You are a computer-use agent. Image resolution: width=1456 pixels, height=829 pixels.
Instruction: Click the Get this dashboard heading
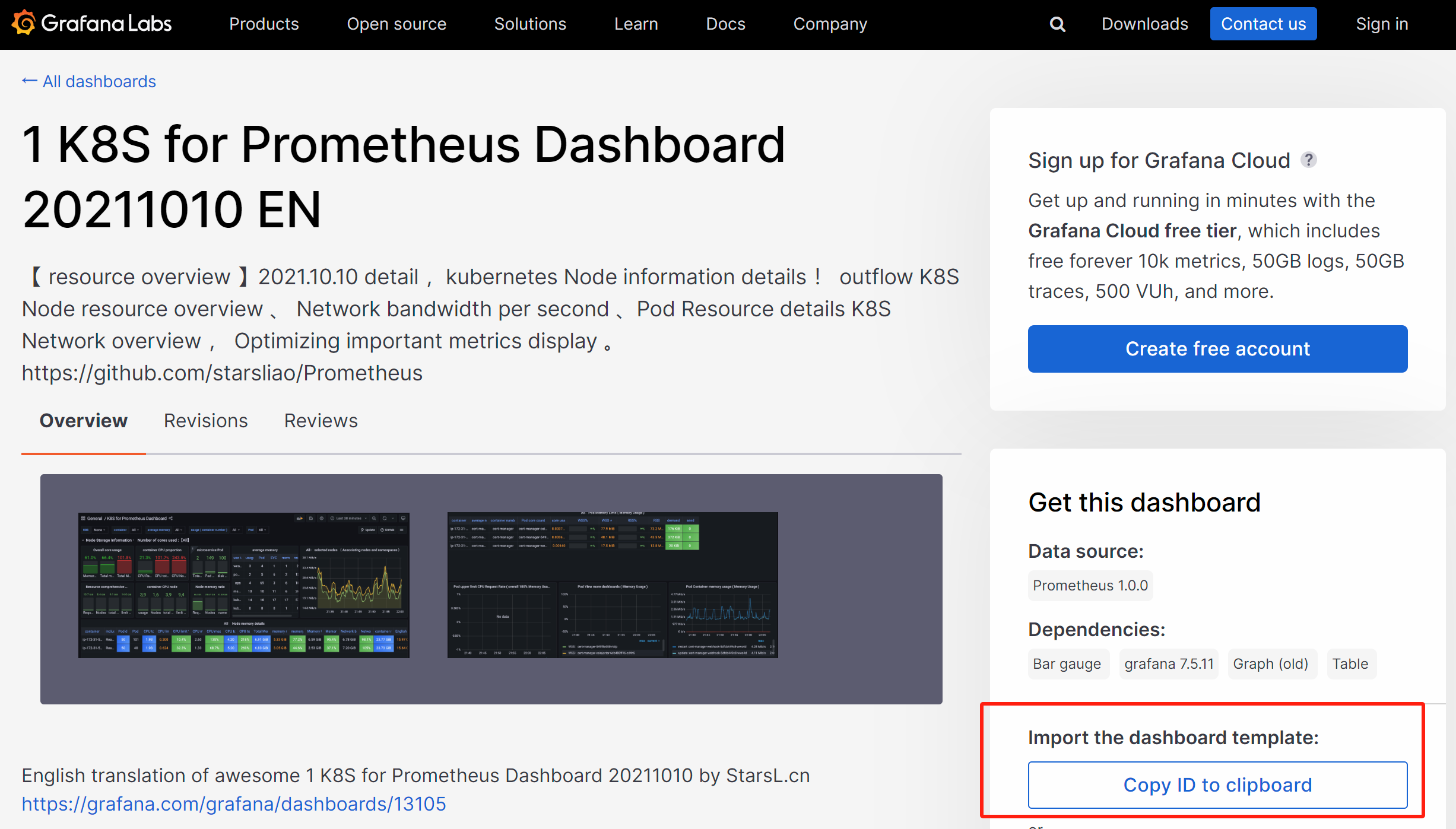pyautogui.click(x=1144, y=502)
